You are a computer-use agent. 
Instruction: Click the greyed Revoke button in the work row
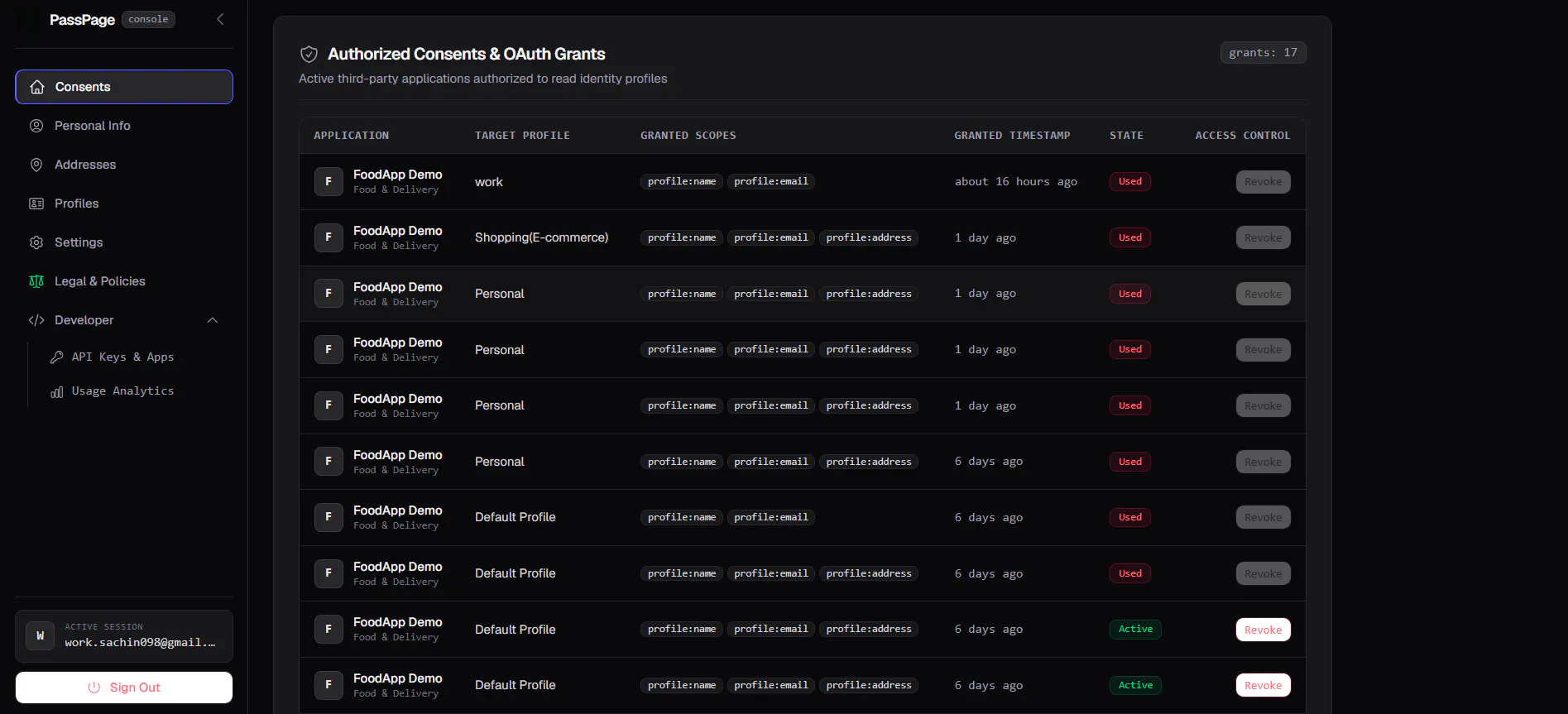coord(1263,182)
